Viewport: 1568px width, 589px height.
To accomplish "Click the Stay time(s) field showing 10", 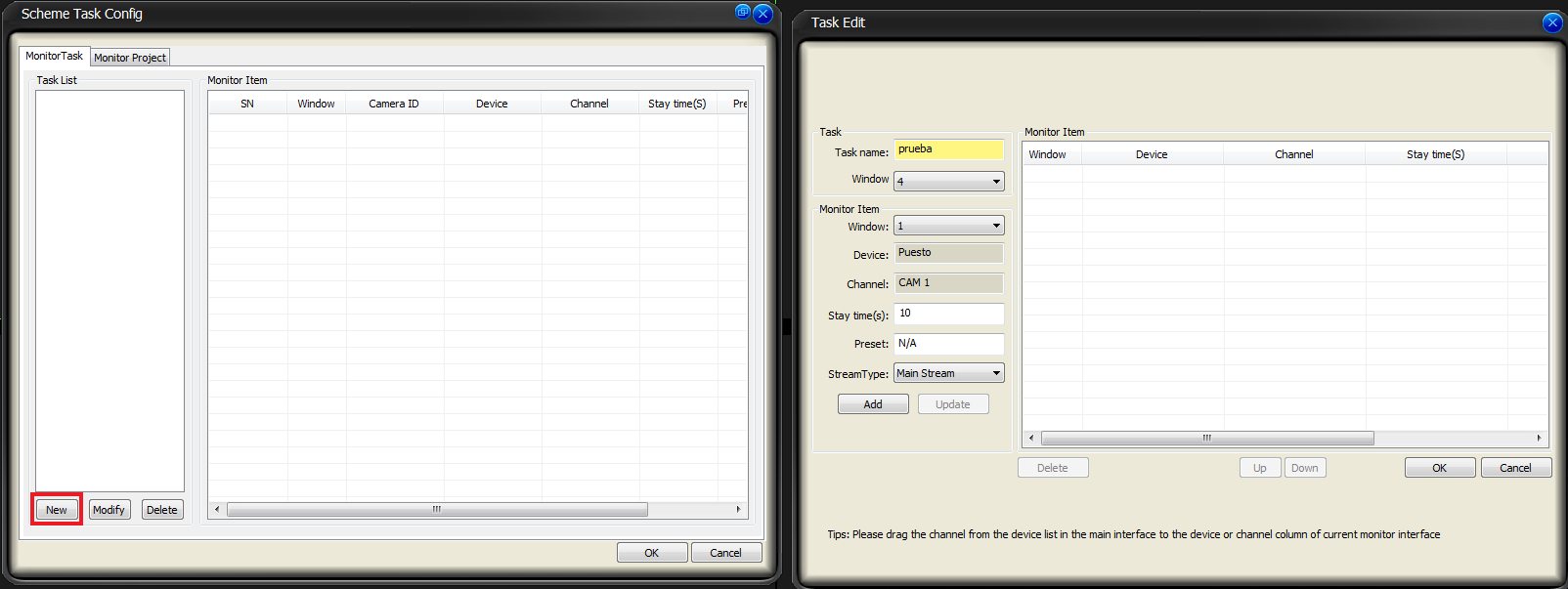I will [x=949, y=314].
